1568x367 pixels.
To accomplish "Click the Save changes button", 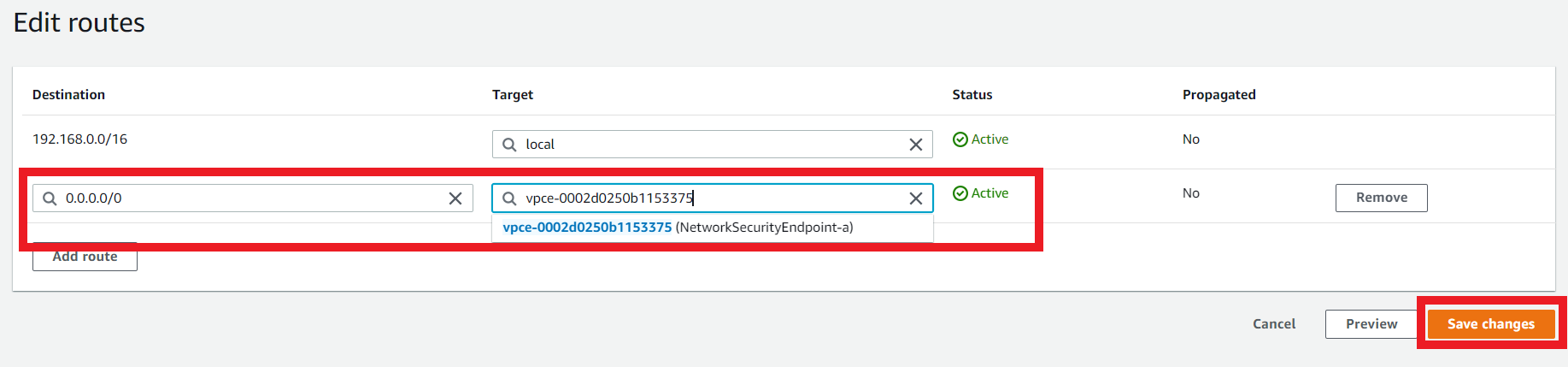I will pyautogui.click(x=1491, y=324).
